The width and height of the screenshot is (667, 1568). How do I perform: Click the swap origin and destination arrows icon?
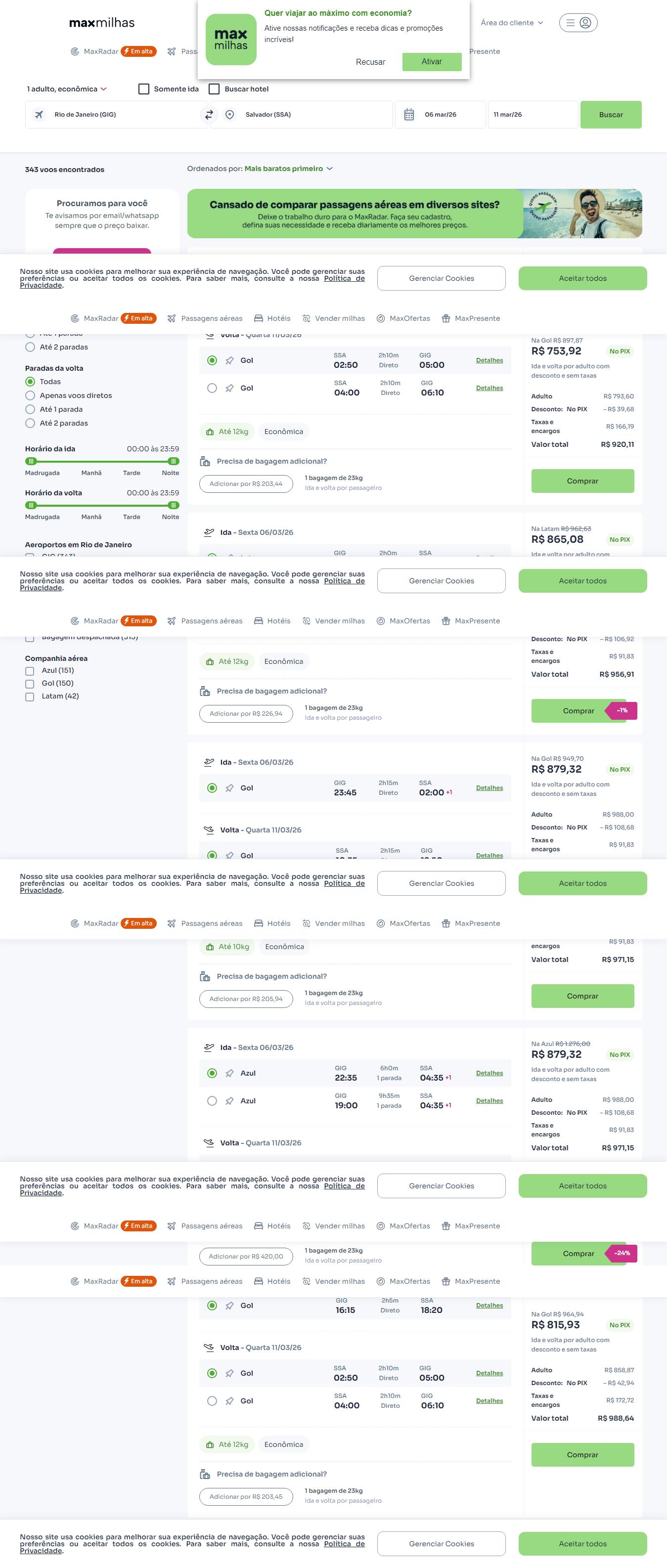tap(209, 114)
